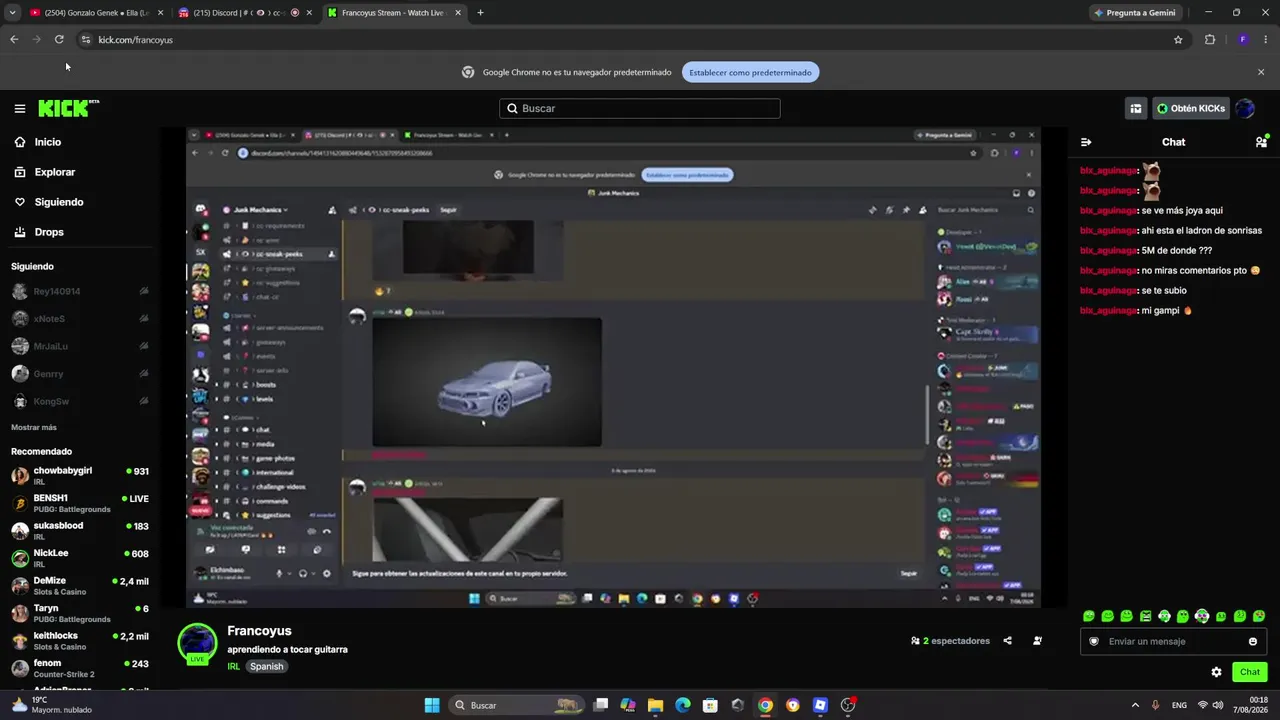Open the Kick hamburger sidebar menu
The image size is (1280, 720).
click(x=20, y=109)
